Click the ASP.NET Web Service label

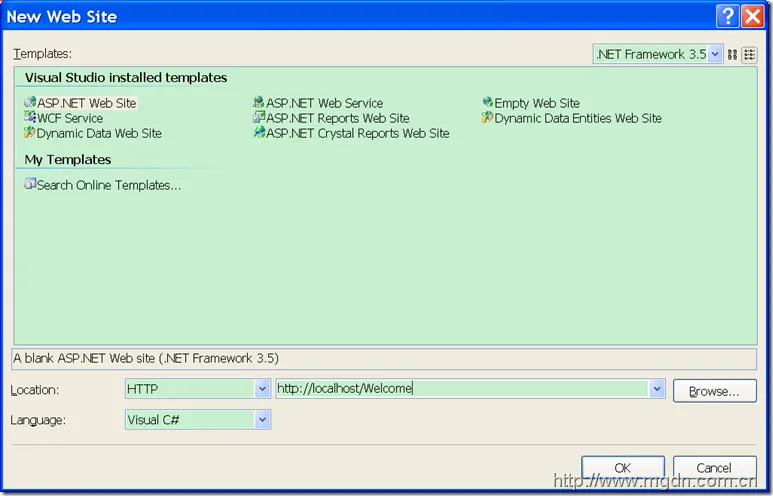click(x=324, y=103)
